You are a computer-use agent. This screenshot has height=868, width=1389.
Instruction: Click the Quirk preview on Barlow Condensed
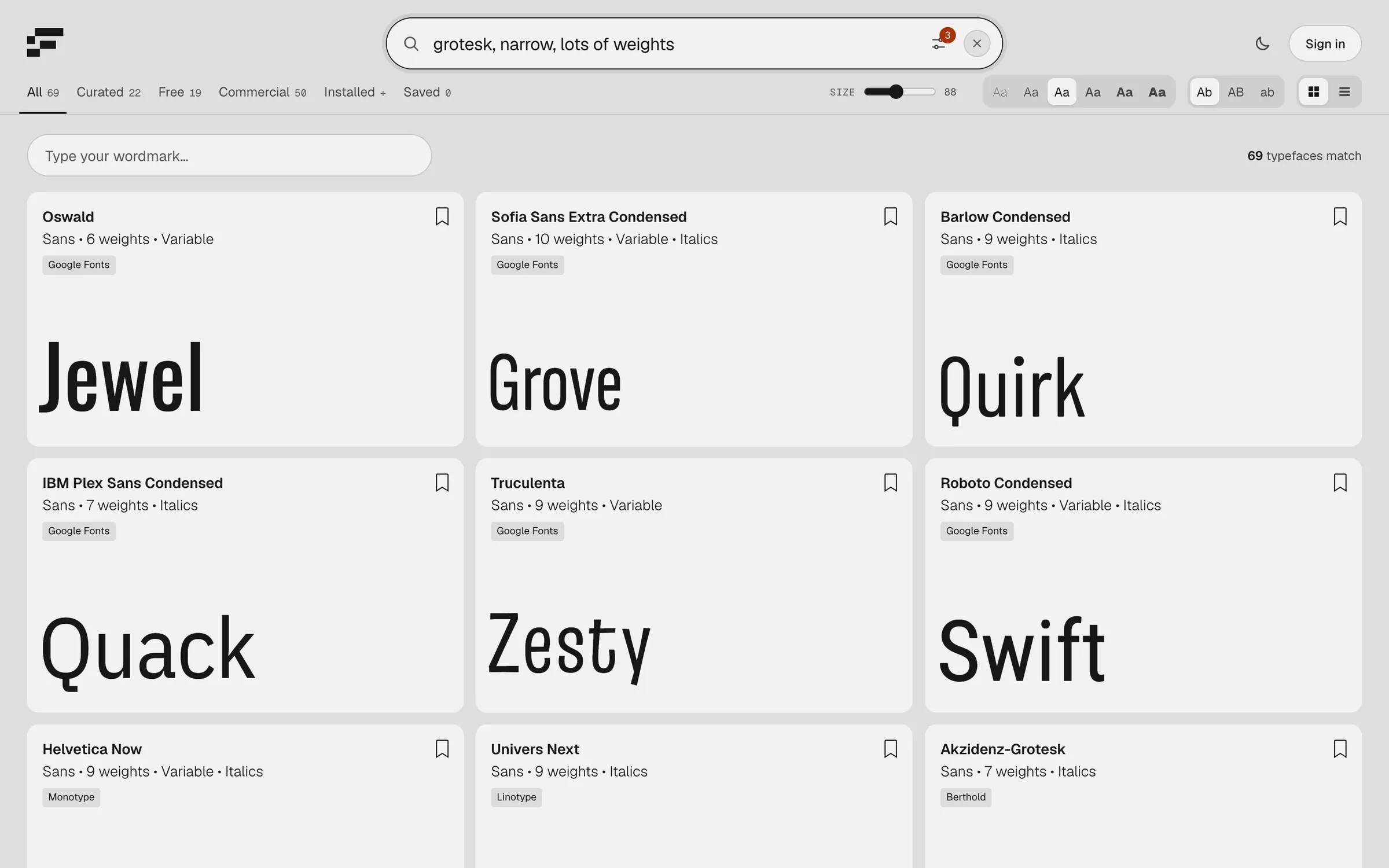[1012, 390]
